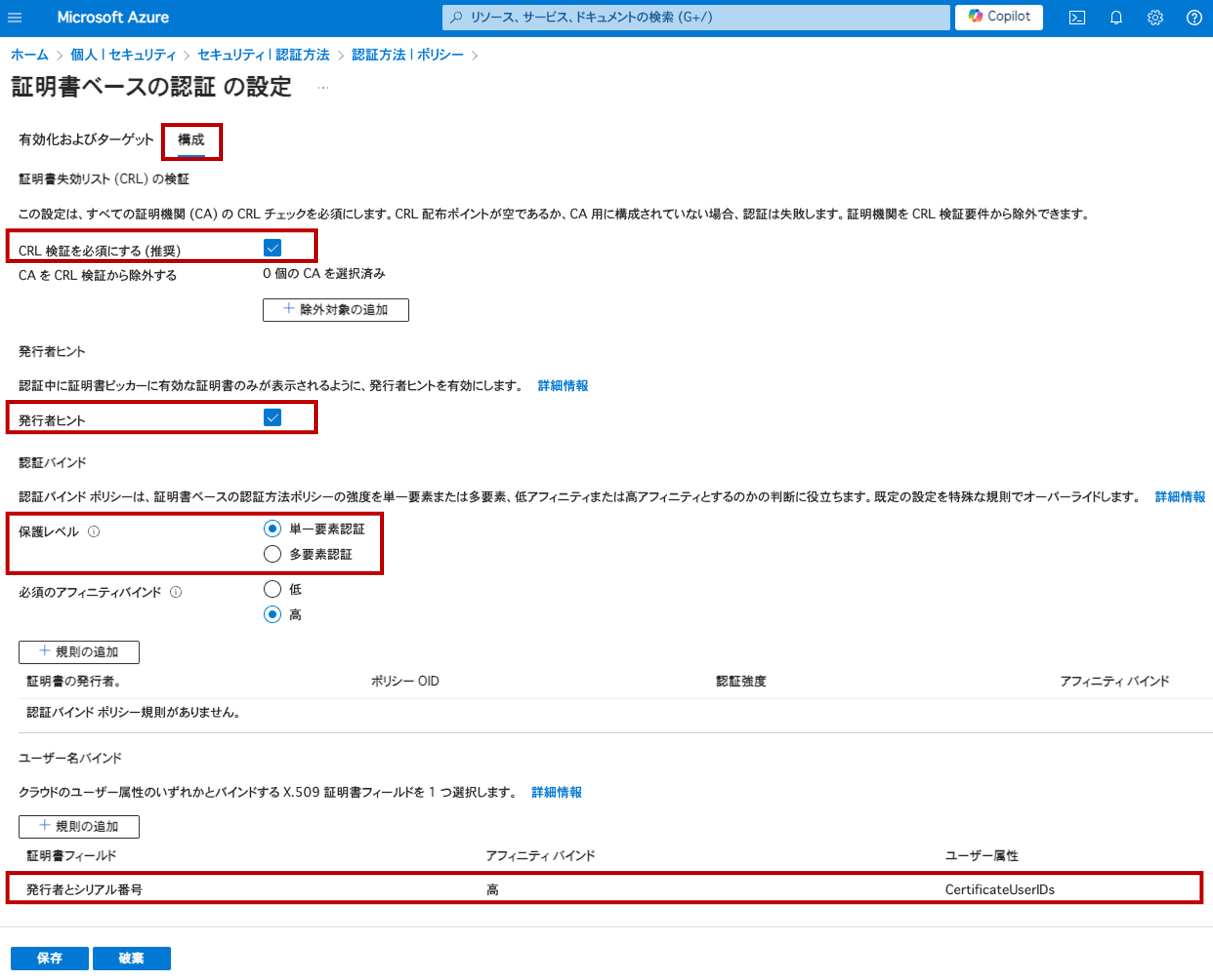Open the hamburger portal menu
The width and height of the screenshot is (1213, 980).
pyautogui.click(x=15, y=17)
